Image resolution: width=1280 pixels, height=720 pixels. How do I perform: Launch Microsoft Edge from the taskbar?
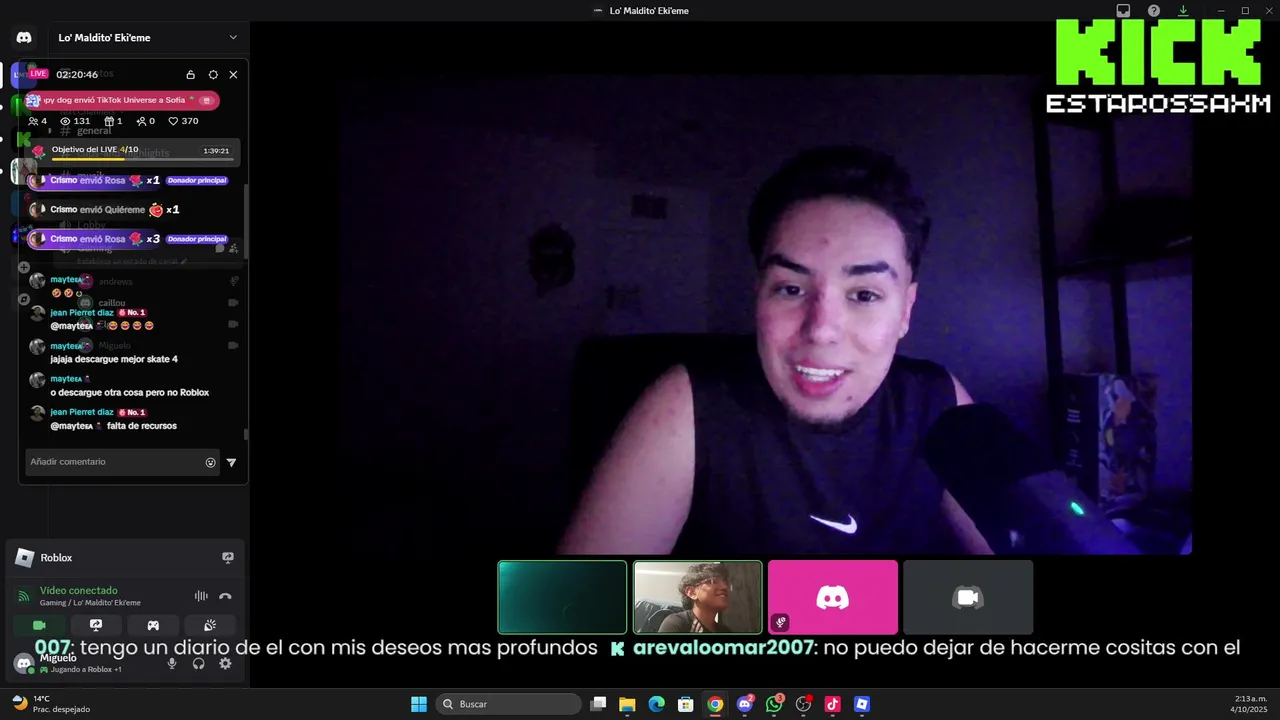[x=656, y=704]
